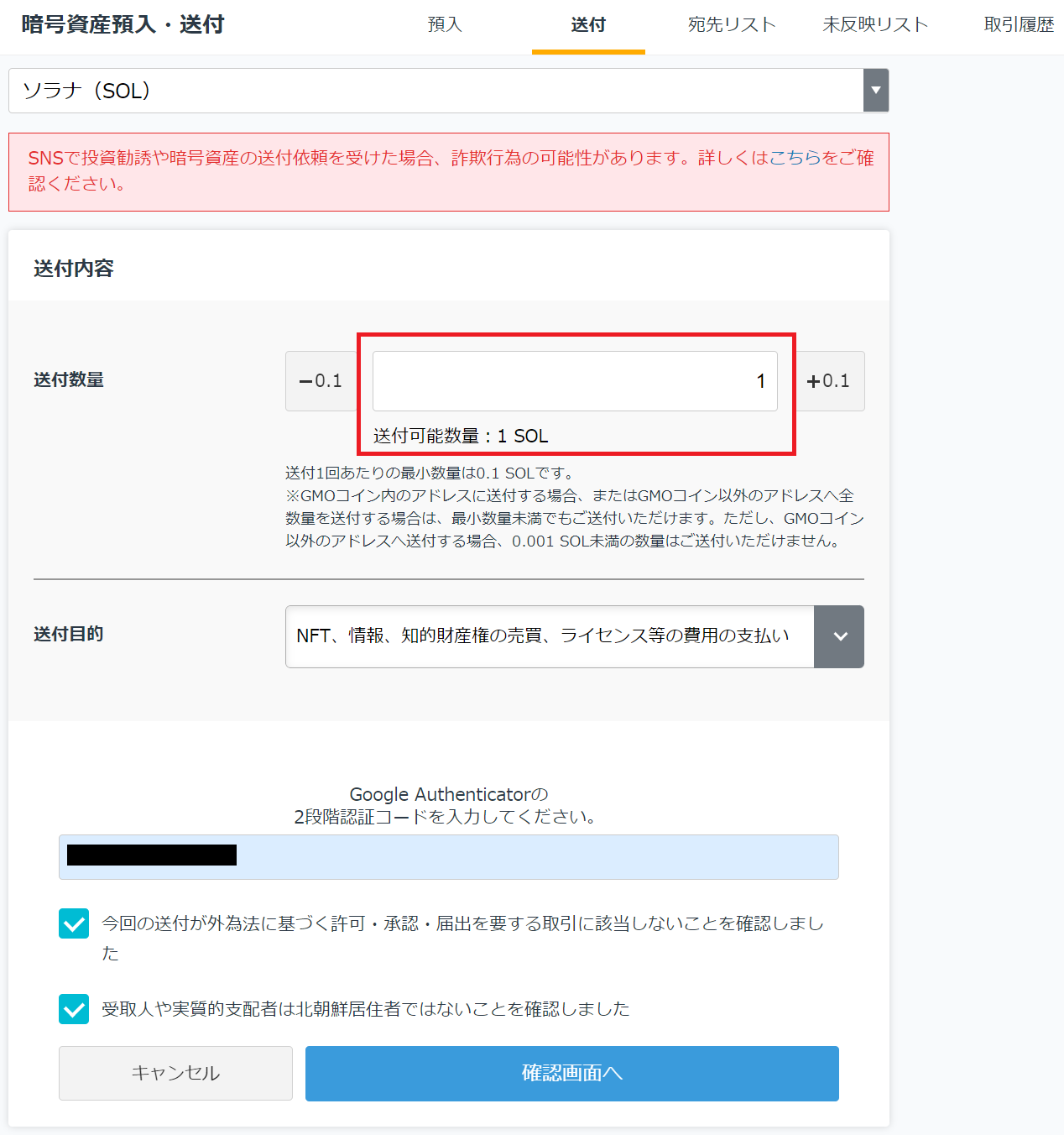Screen dimensions: 1064x1135
Task: Toggle the 北朝鮮居住者 confirmation checkbox
Action: [x=74, y=1009]
